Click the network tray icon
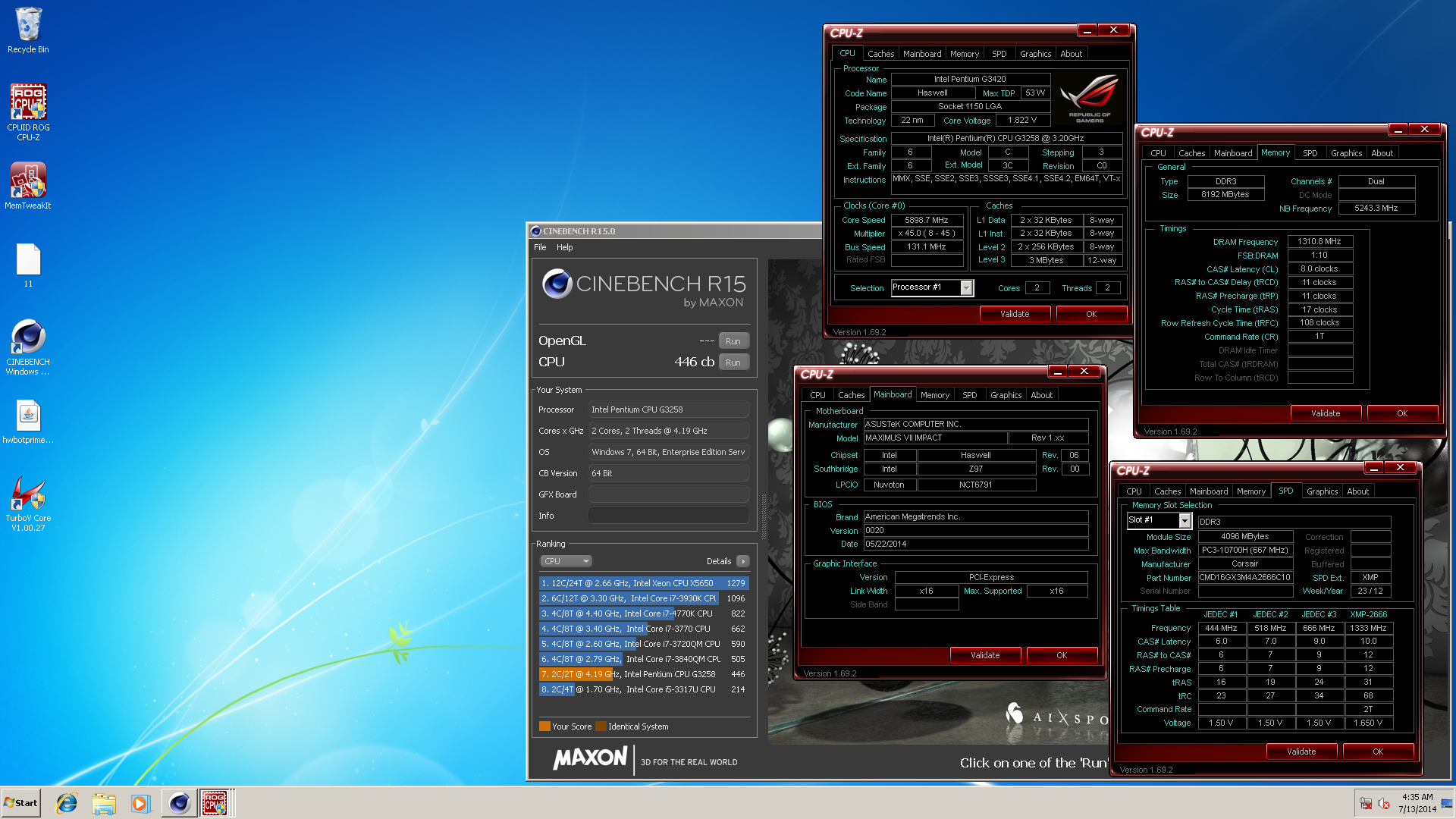Viewport: 1456px width, 819px height. click(1366, 804)
